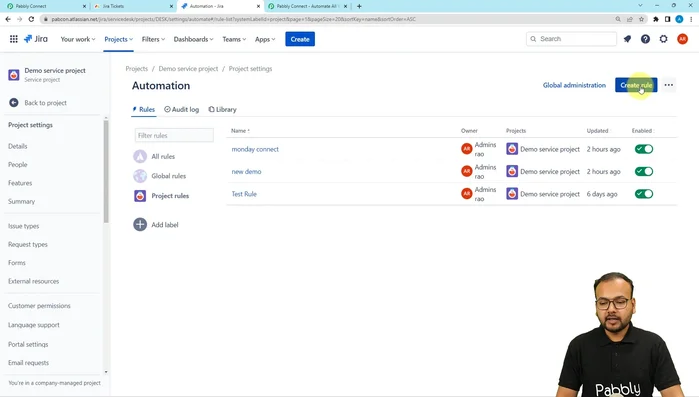
Task: Switch to the Rules tab
Action: point(144,109)
